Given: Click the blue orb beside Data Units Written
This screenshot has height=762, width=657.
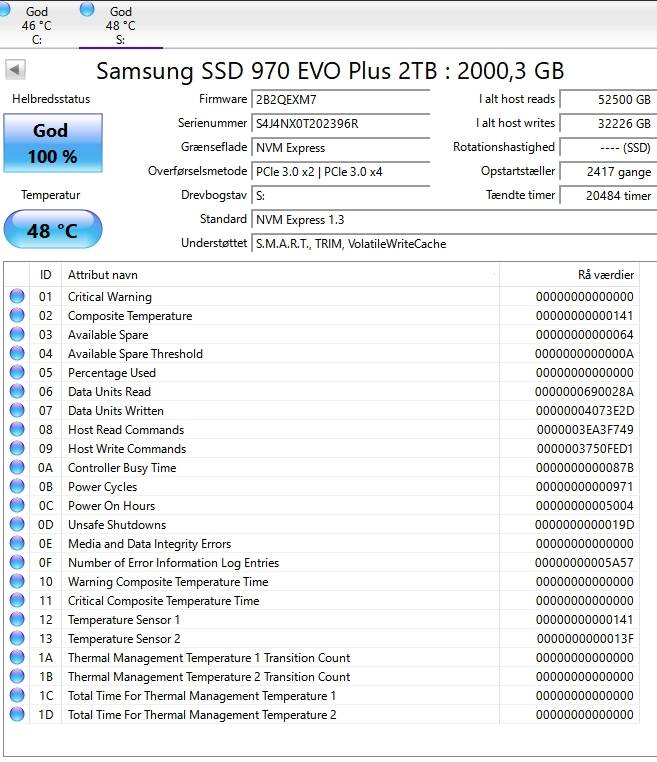Looking at the screenshot, I should click(17, 410).
